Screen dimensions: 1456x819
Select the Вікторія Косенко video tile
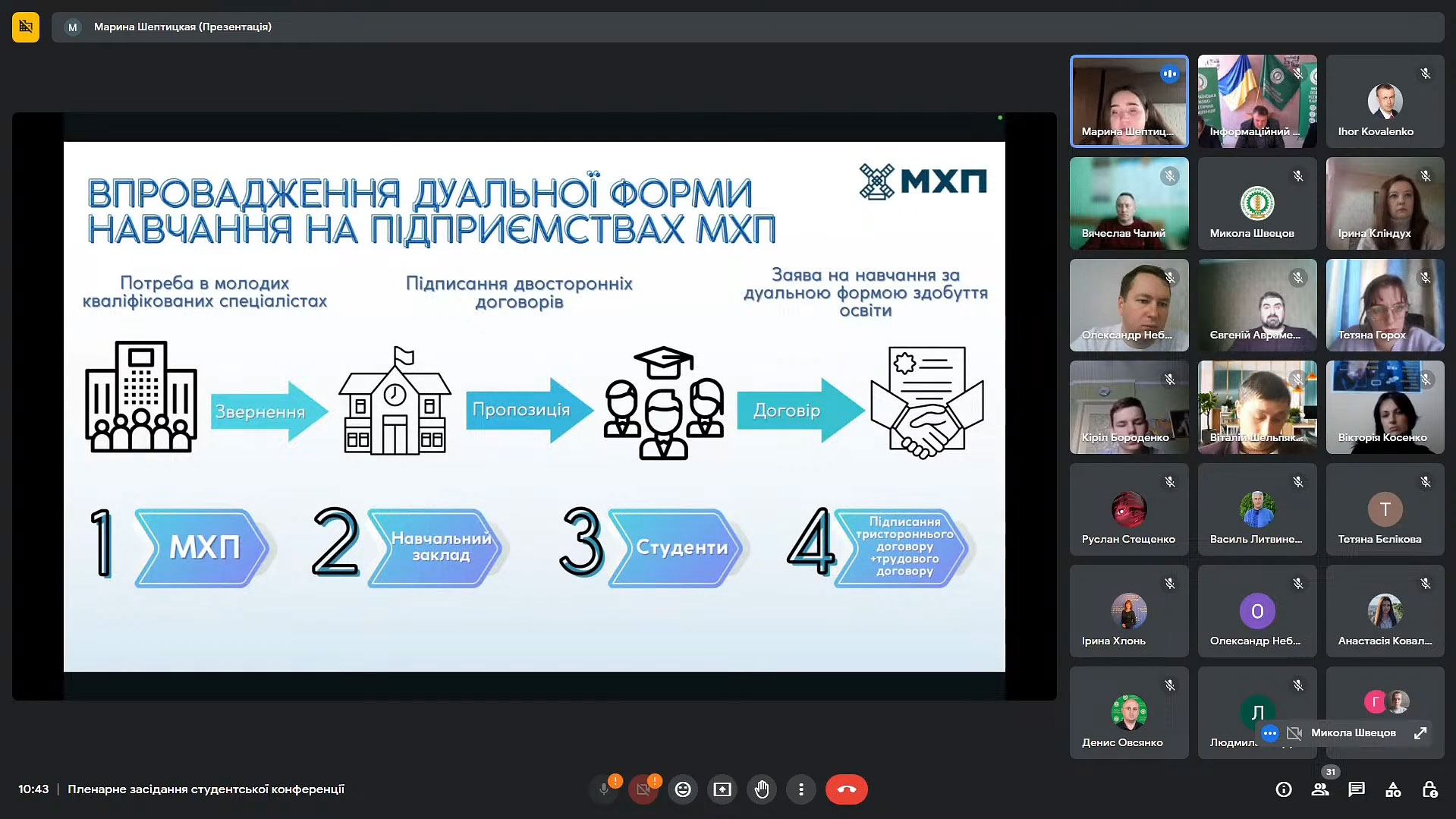point(1385,408)
